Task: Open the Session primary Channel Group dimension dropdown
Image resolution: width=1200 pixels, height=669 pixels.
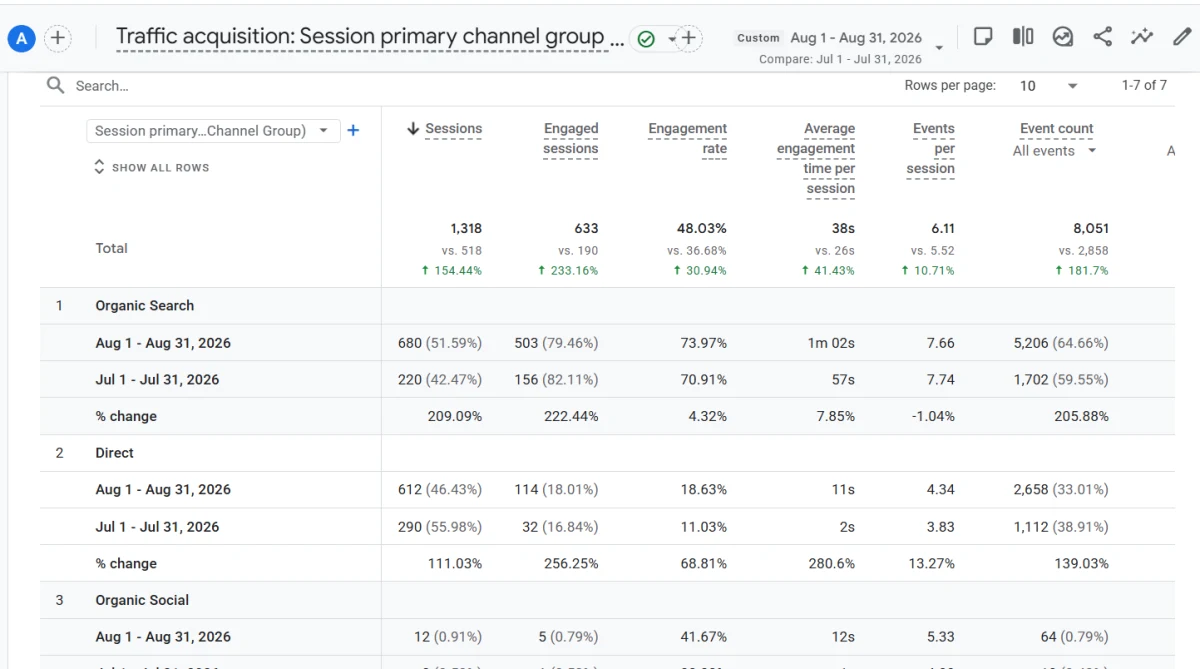Action: point(213,131)
